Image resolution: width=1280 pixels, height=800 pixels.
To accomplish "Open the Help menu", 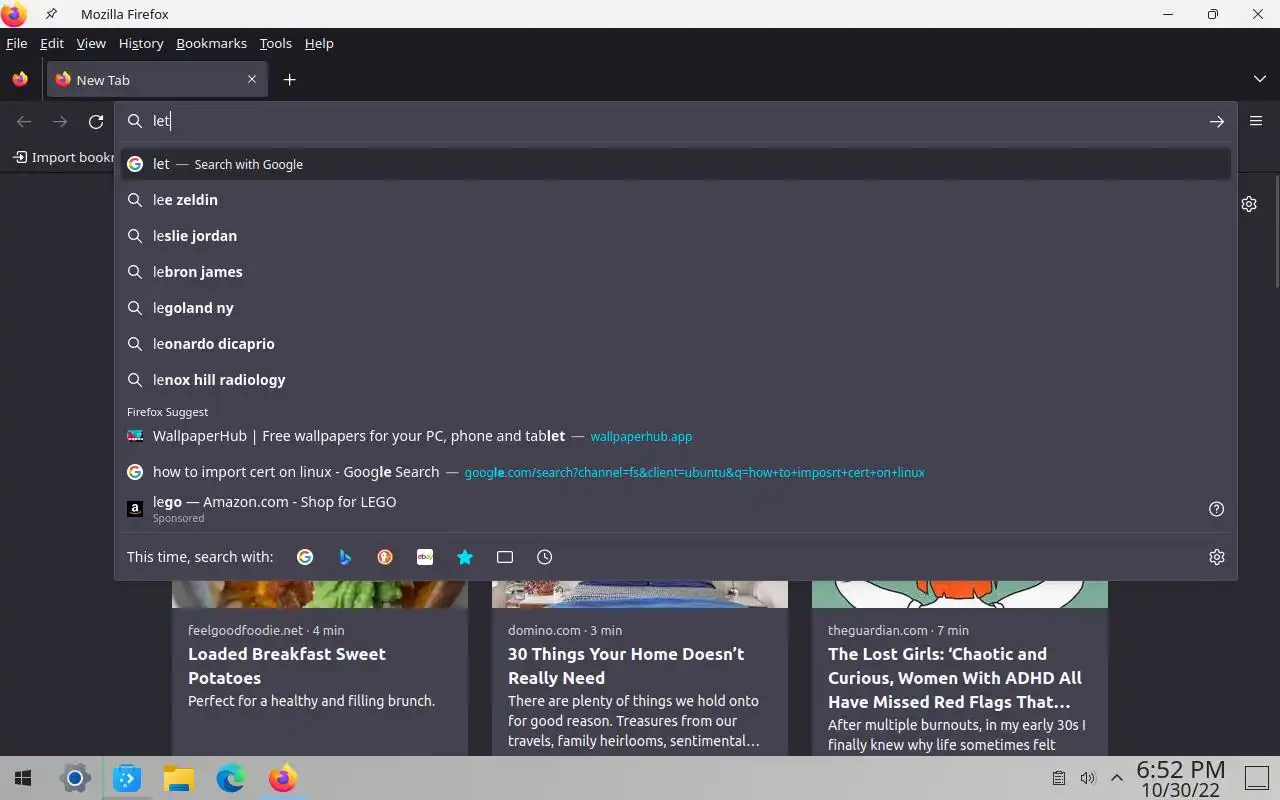I will coord(319,43).
